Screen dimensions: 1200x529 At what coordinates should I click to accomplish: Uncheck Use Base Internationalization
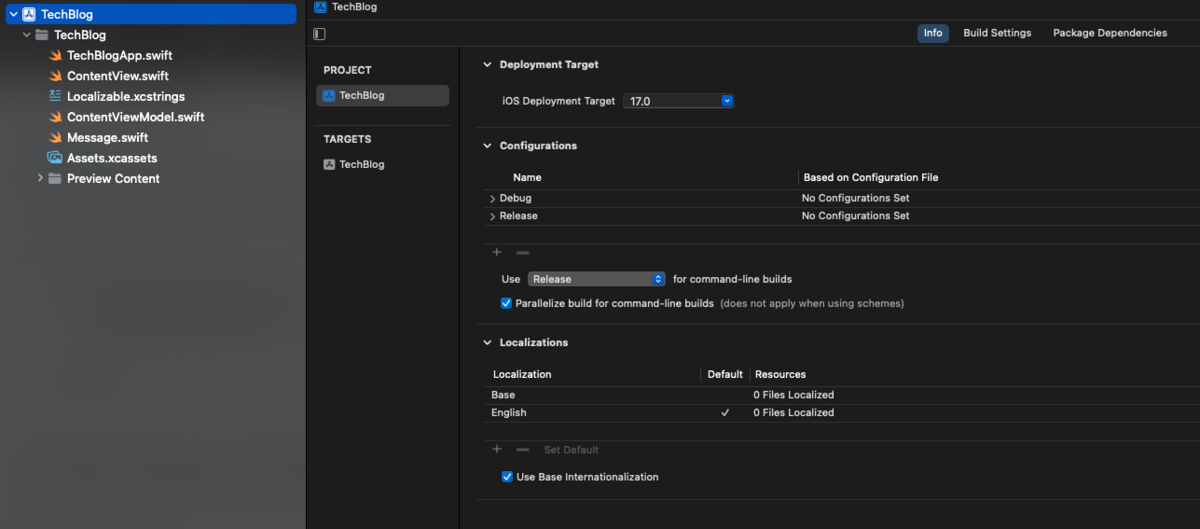(x=507, y=477)
